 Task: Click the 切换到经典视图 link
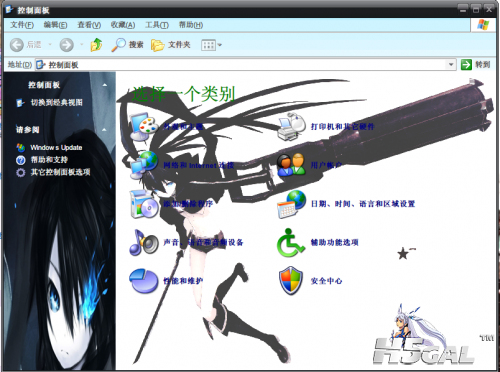pyautogui.click(x=57, y=102)
